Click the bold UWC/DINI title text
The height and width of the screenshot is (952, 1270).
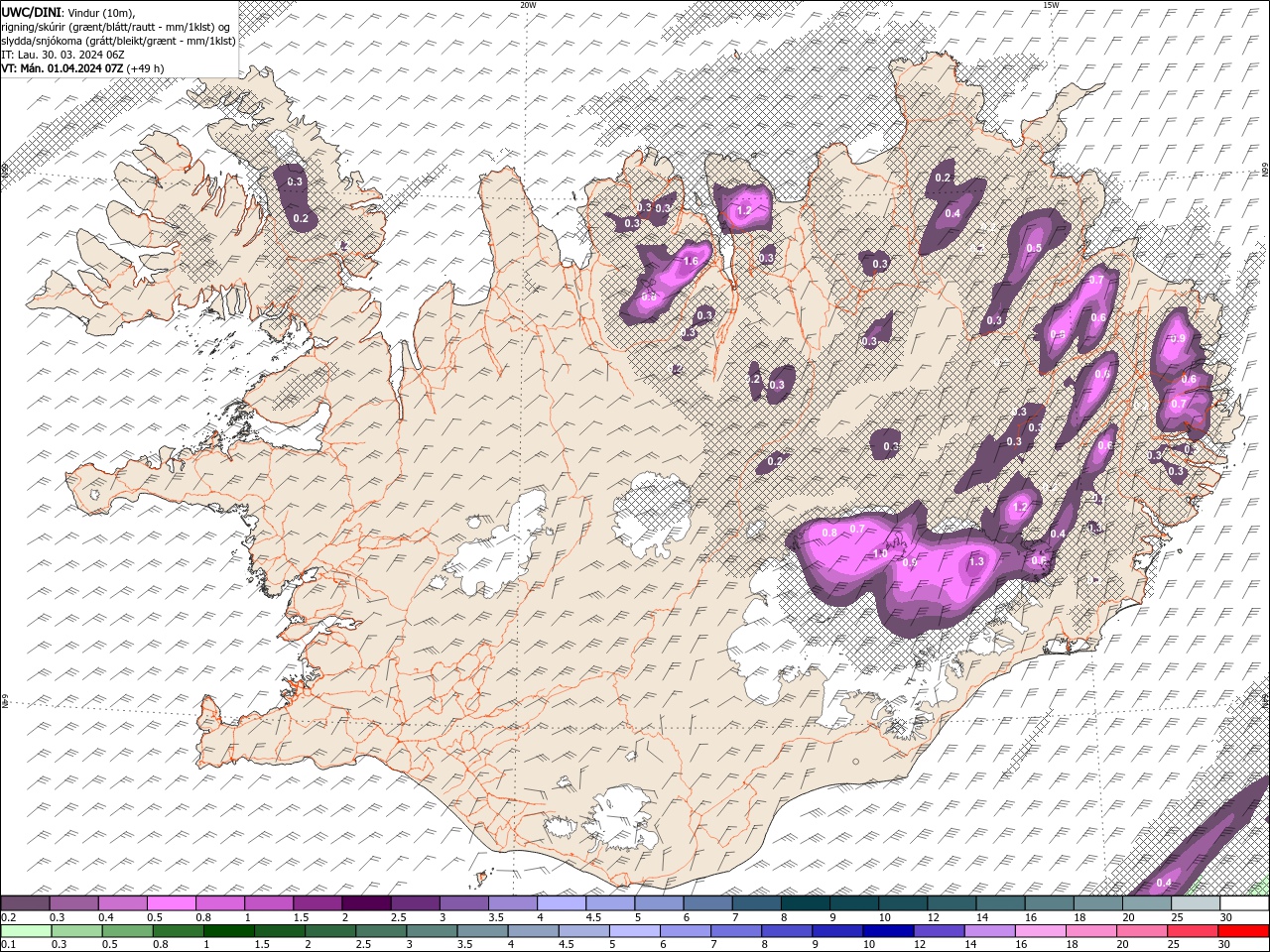31,11
